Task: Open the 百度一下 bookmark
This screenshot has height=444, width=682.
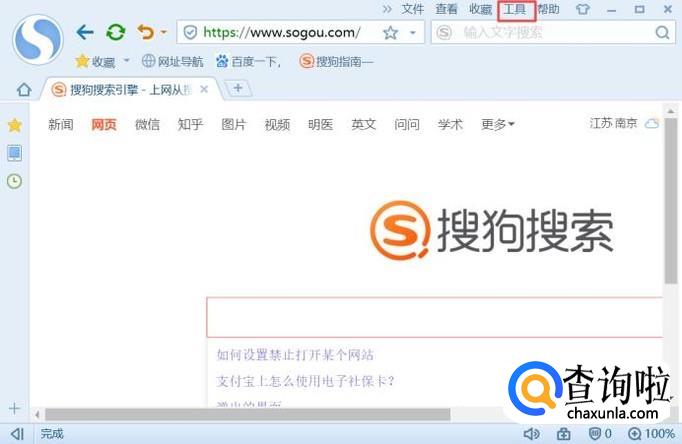Action: click(249, 62)
